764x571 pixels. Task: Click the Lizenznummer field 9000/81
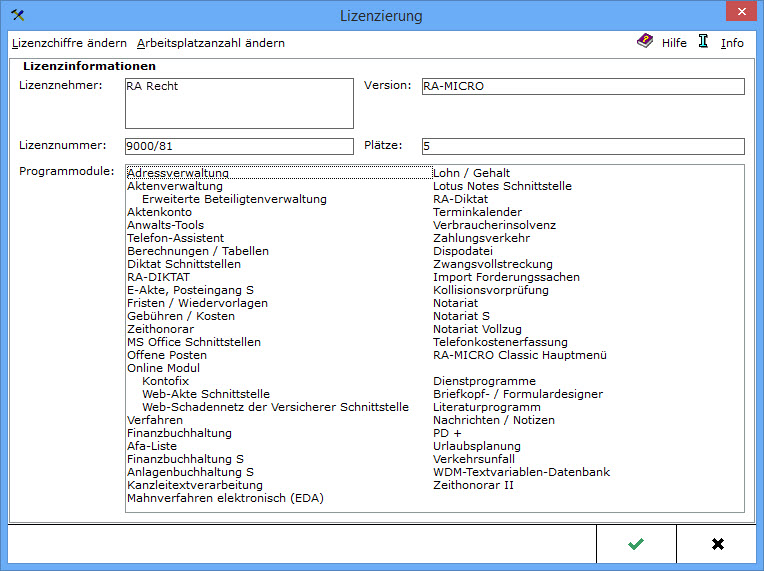click(x=239, y=146)
